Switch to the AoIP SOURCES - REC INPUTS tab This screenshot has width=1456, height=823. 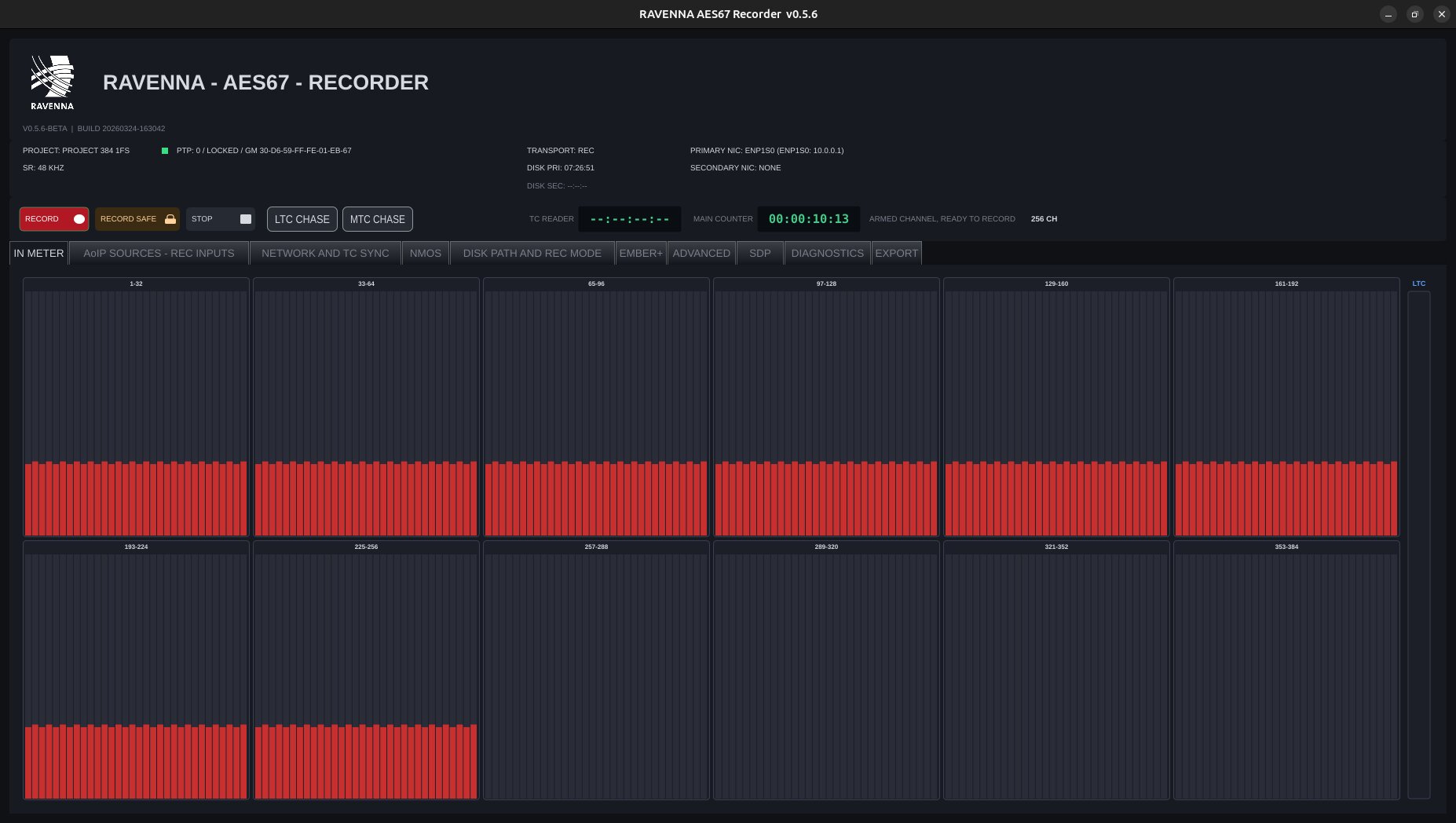pyautogui.click(x=159, y=253)
